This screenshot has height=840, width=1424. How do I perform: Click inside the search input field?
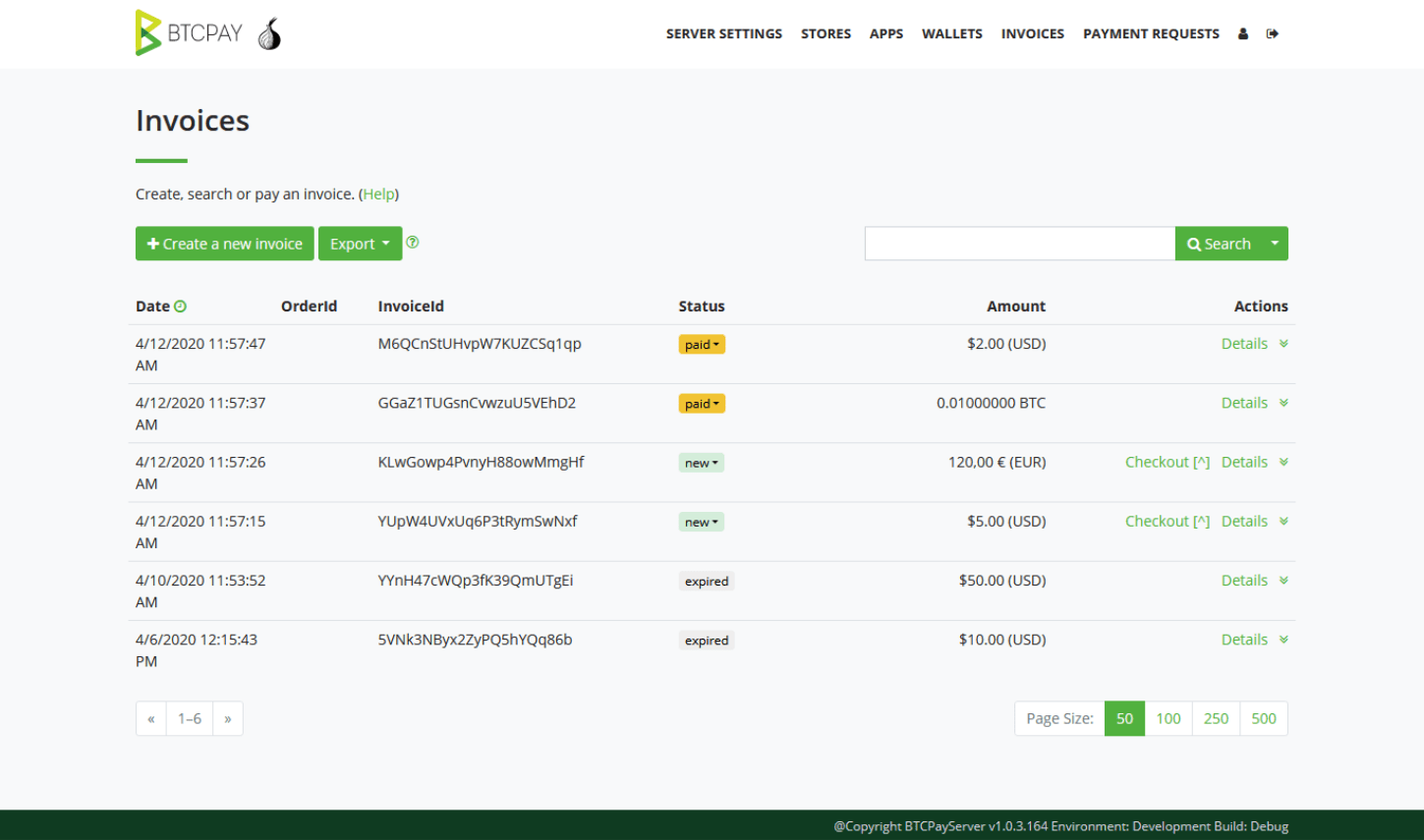[1017, 243]
